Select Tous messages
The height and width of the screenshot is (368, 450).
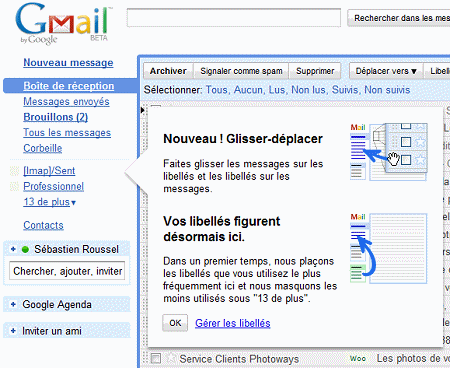point(218,90)
